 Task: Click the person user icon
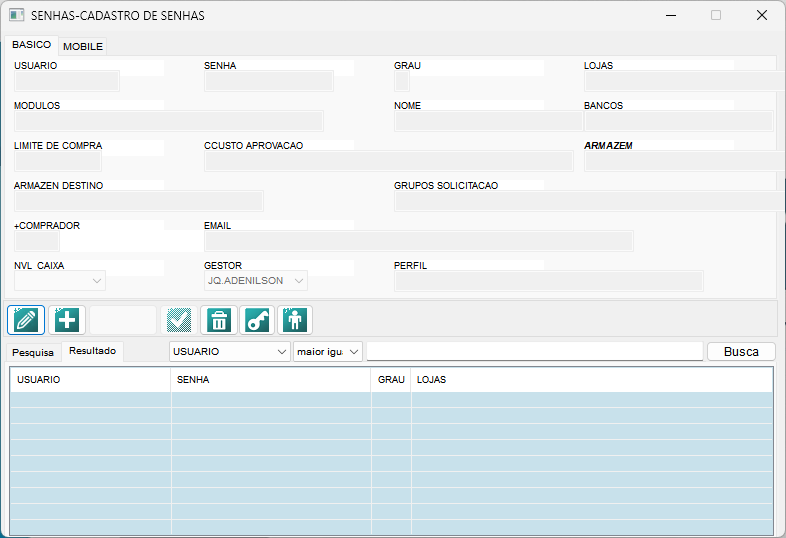pos(295,320)
